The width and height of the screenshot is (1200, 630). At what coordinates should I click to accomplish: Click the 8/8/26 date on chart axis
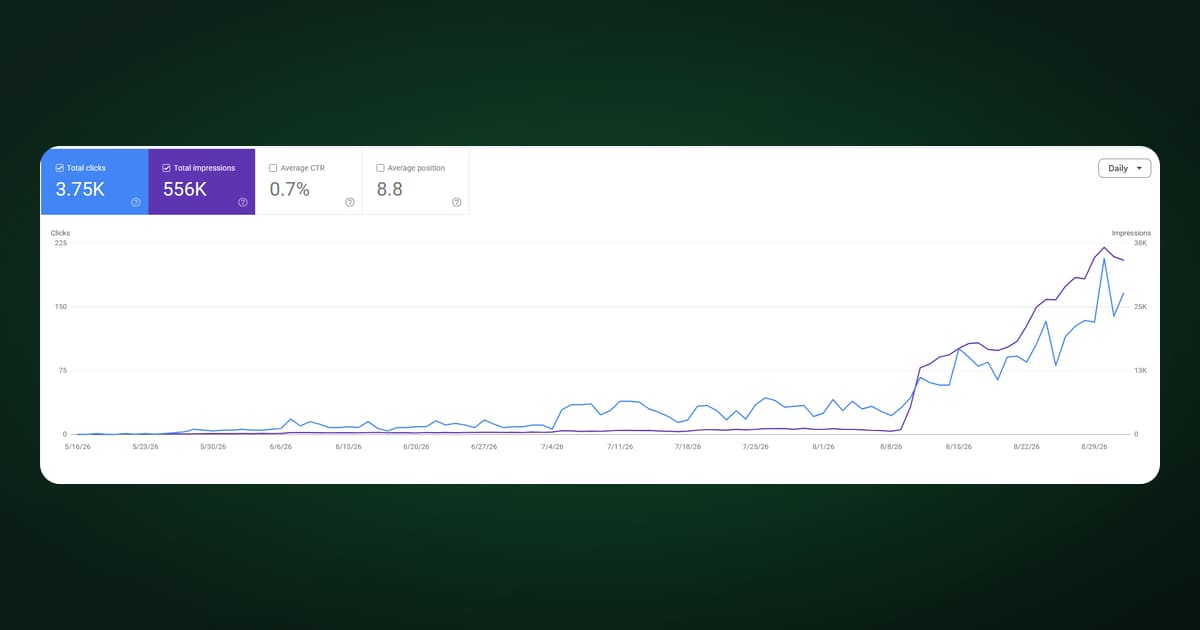[891, 447]
